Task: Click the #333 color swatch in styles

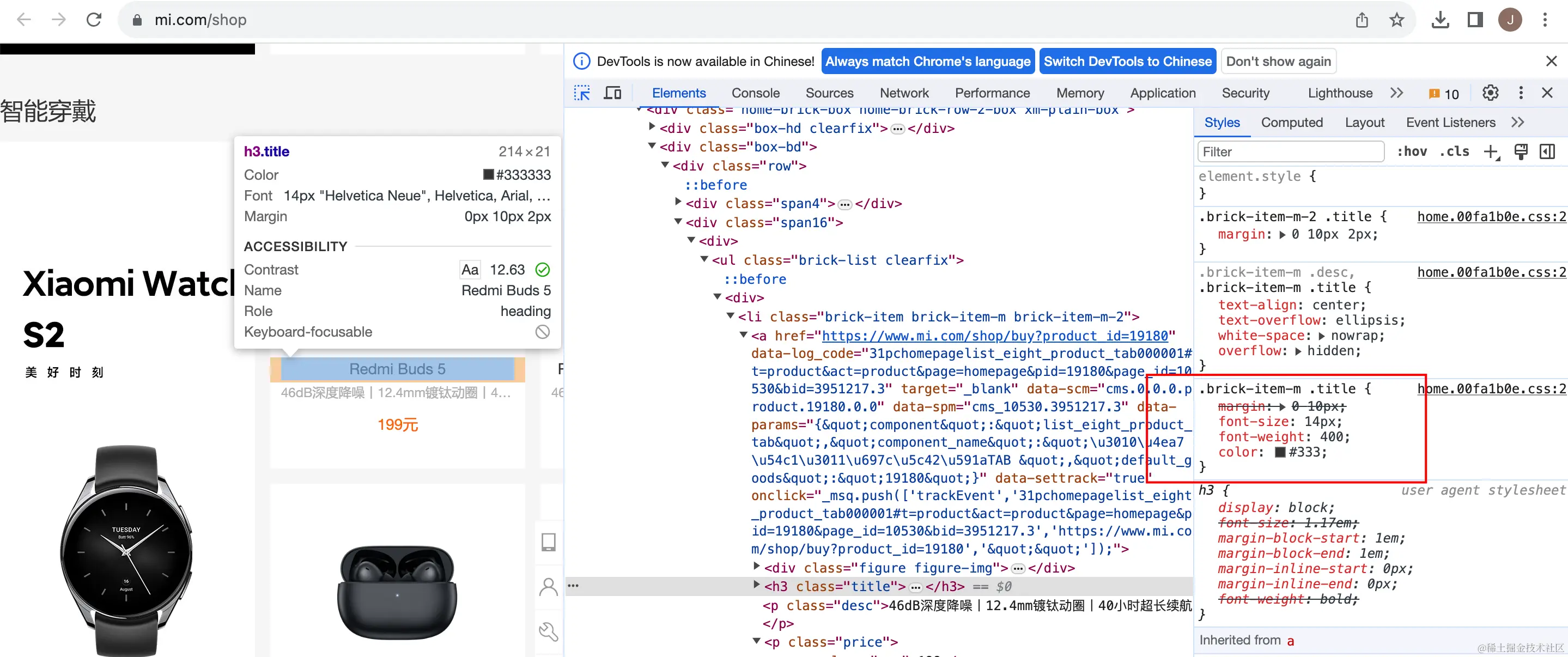Action: tap(1280, 452)
